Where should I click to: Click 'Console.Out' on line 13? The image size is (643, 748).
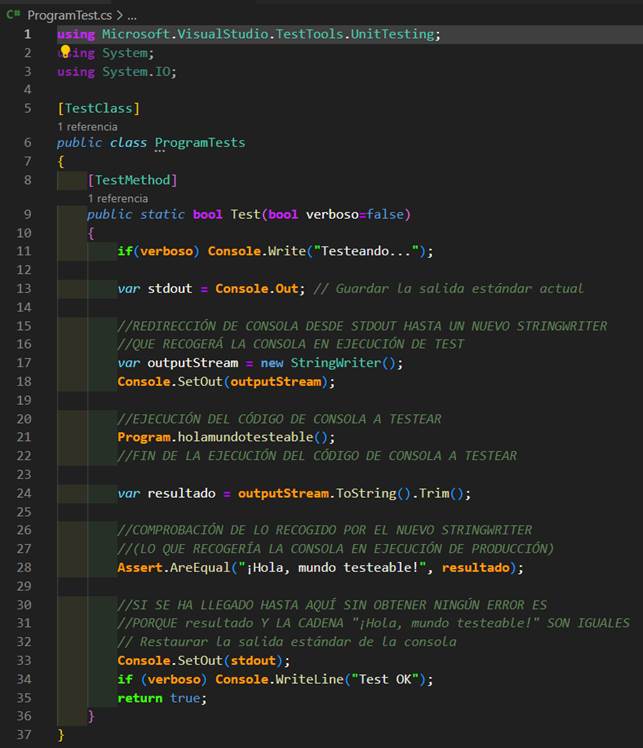click(x=257, y=289)
